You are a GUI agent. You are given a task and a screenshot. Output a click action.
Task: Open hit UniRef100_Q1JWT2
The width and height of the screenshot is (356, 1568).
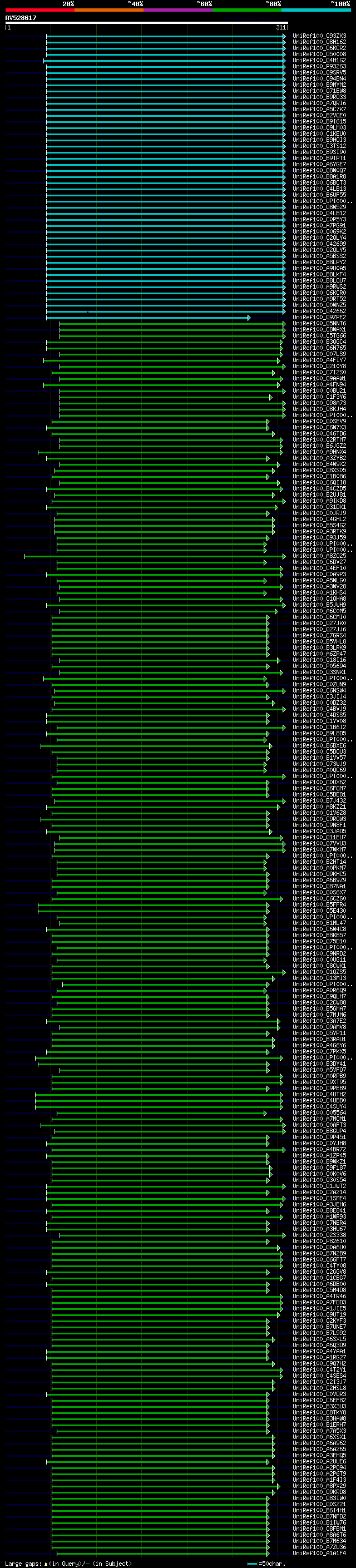pos(319,1186)
